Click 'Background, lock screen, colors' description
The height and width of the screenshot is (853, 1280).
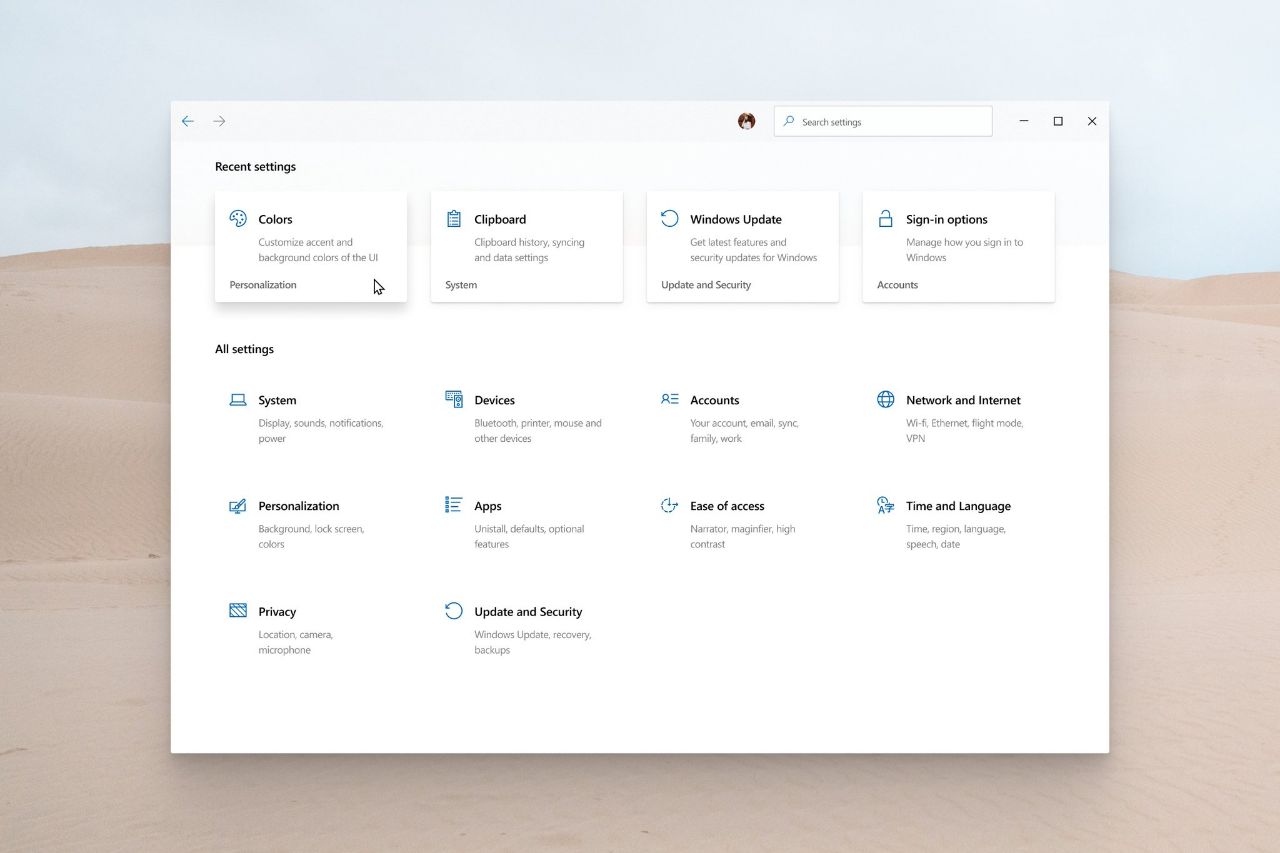311,537
